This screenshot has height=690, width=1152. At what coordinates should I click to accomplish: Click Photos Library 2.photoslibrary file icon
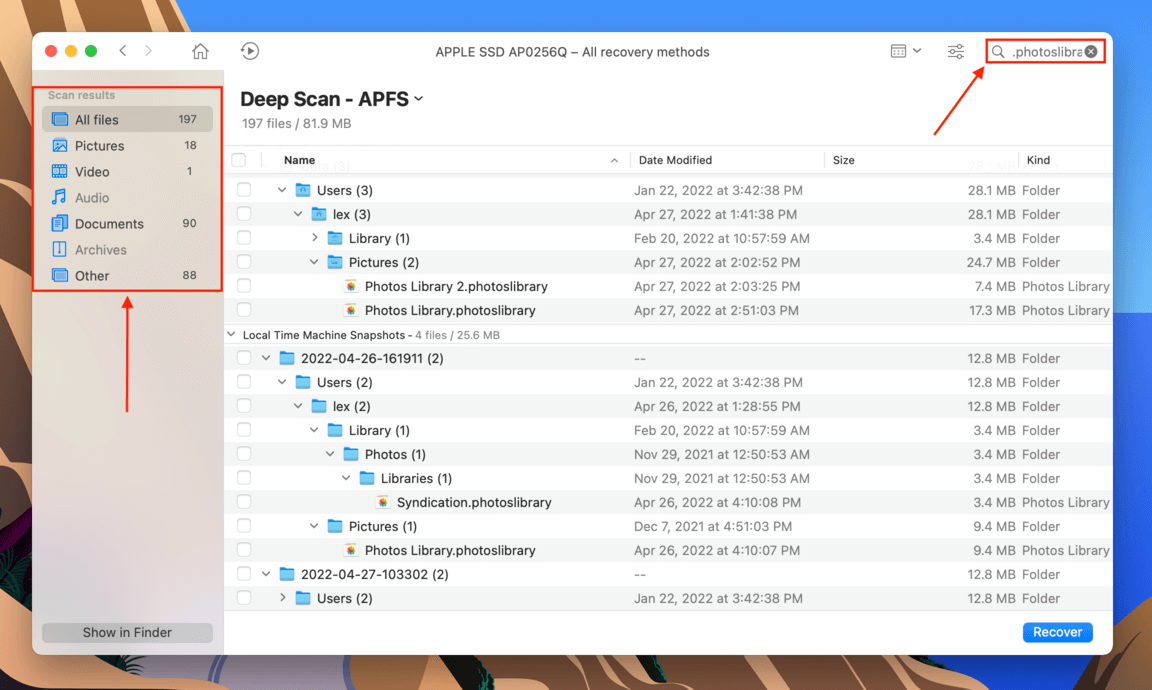(x=351, y=287)
